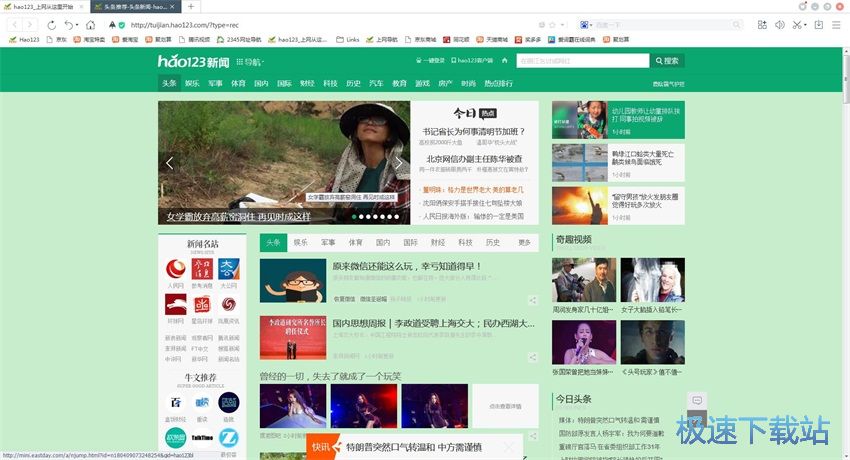Select 军事 in the green navigation bar

point(215,83)
